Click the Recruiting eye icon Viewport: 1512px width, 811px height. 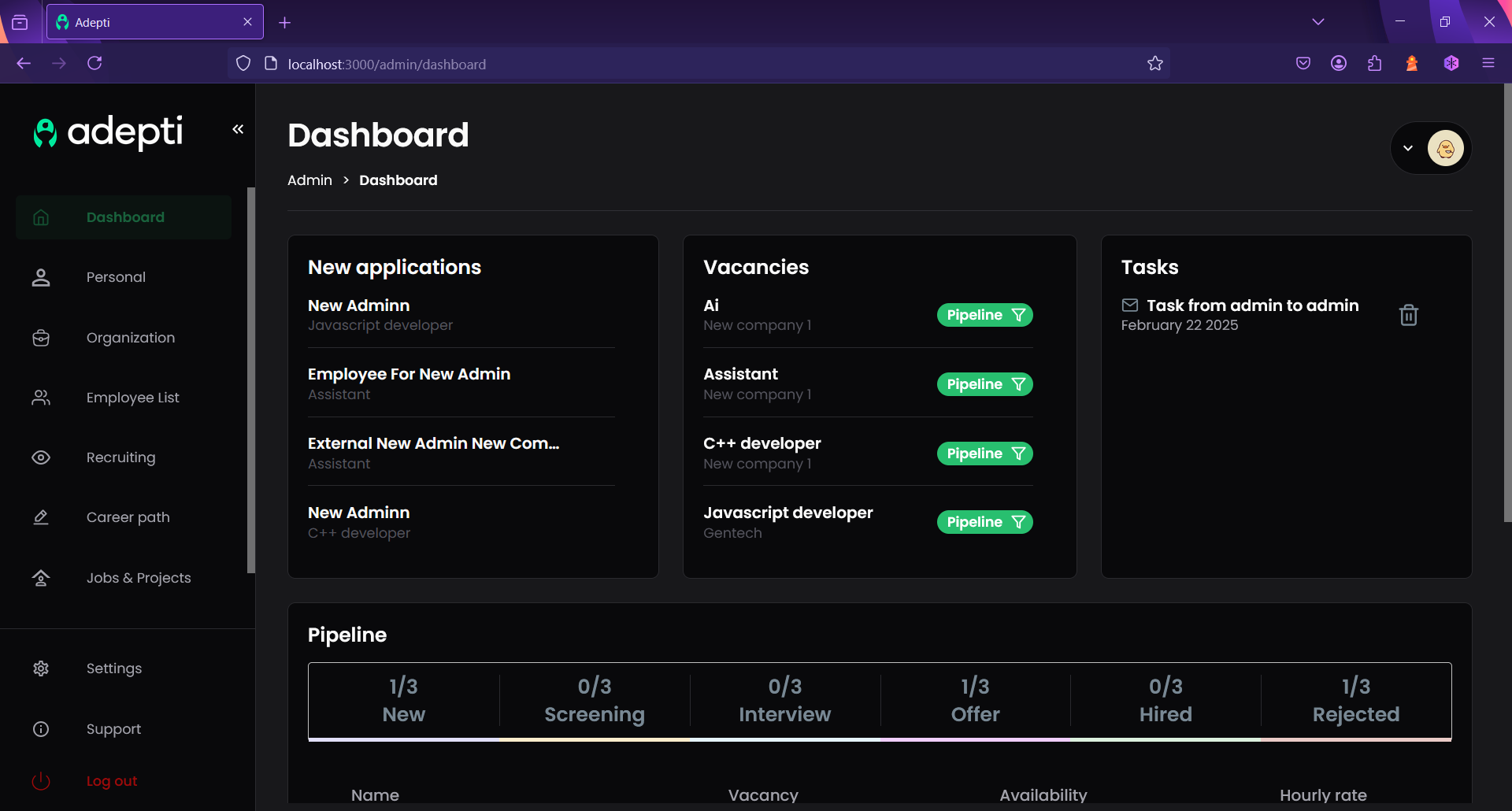click(41, 457)
